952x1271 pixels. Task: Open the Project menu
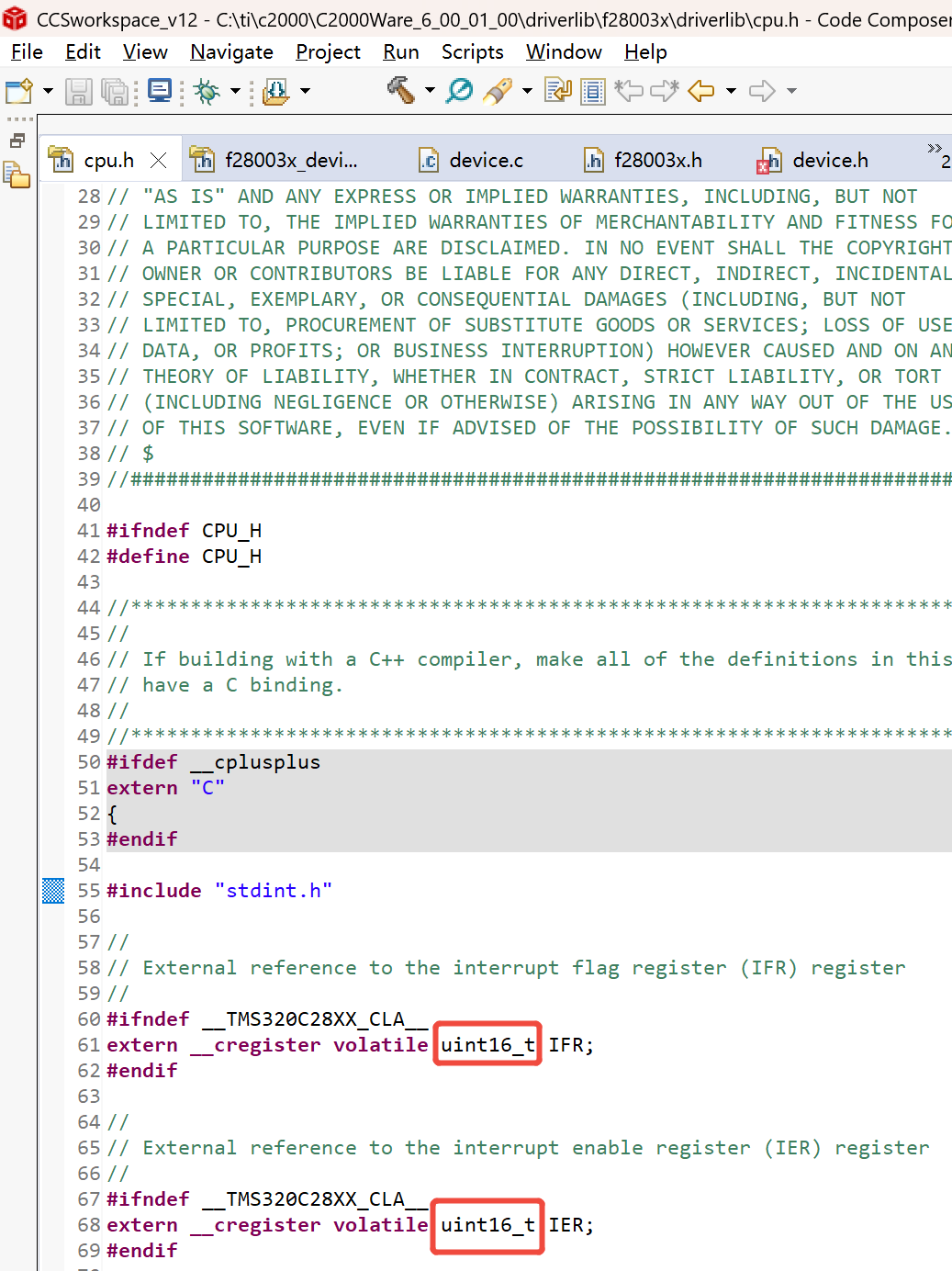pyautogui.click(x=328, y=52)
